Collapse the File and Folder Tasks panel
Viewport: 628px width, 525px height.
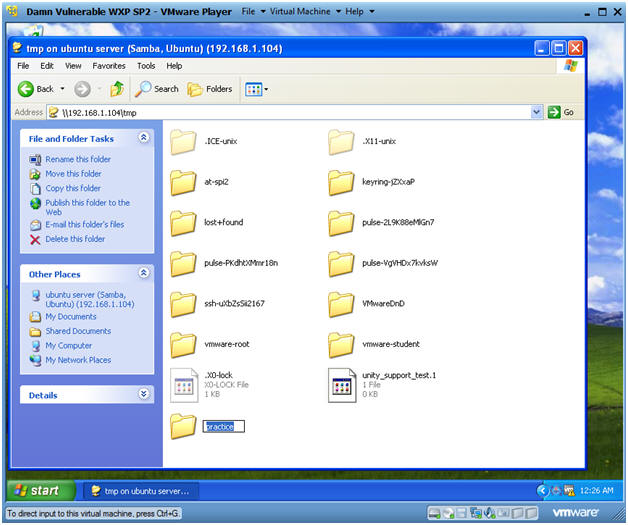pos(144,138)
